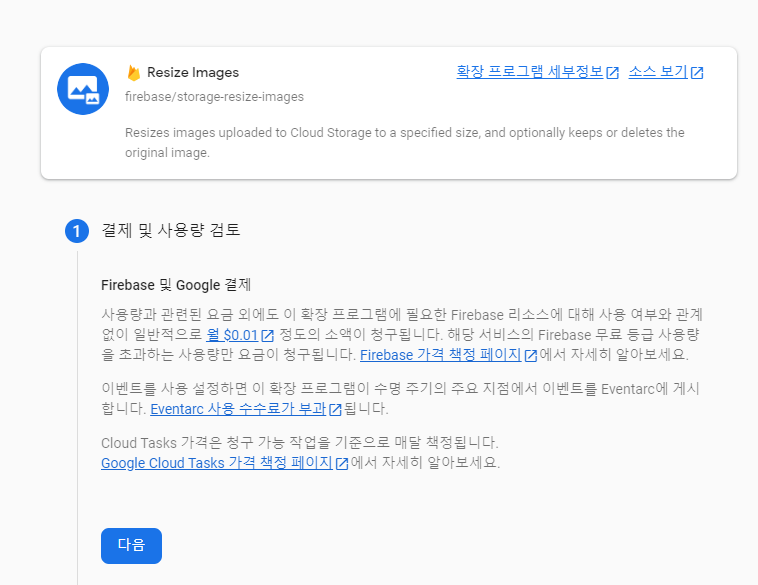This screenshot has width=758, height=585.
Task: Click external-link icon after Firebase 가격 책정 페이지
Action: click(530, 355)
